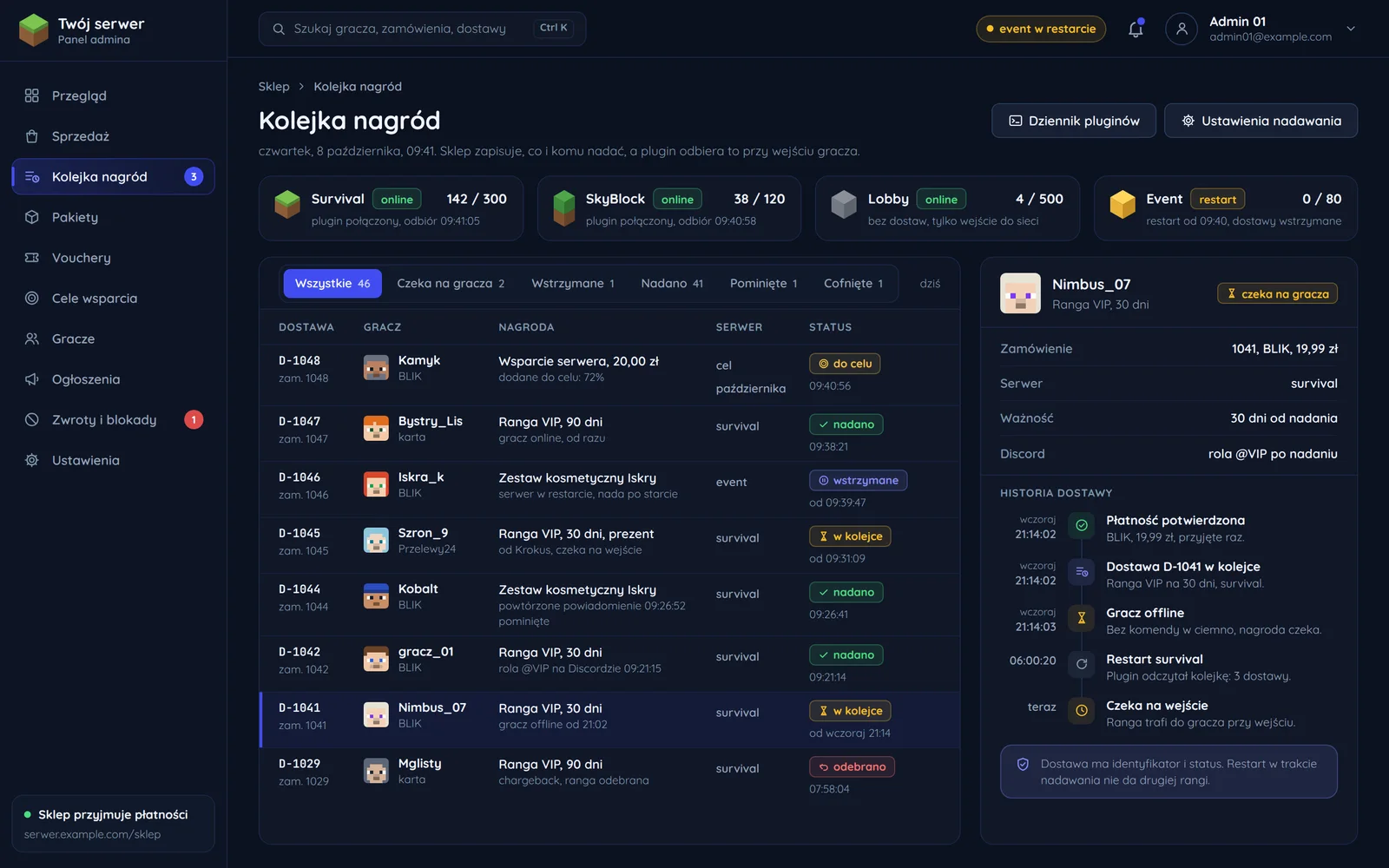Click the wstrzymane status badge on D-1046
1389x868 pixels.
pyautogui.click(x=858, y=480)
